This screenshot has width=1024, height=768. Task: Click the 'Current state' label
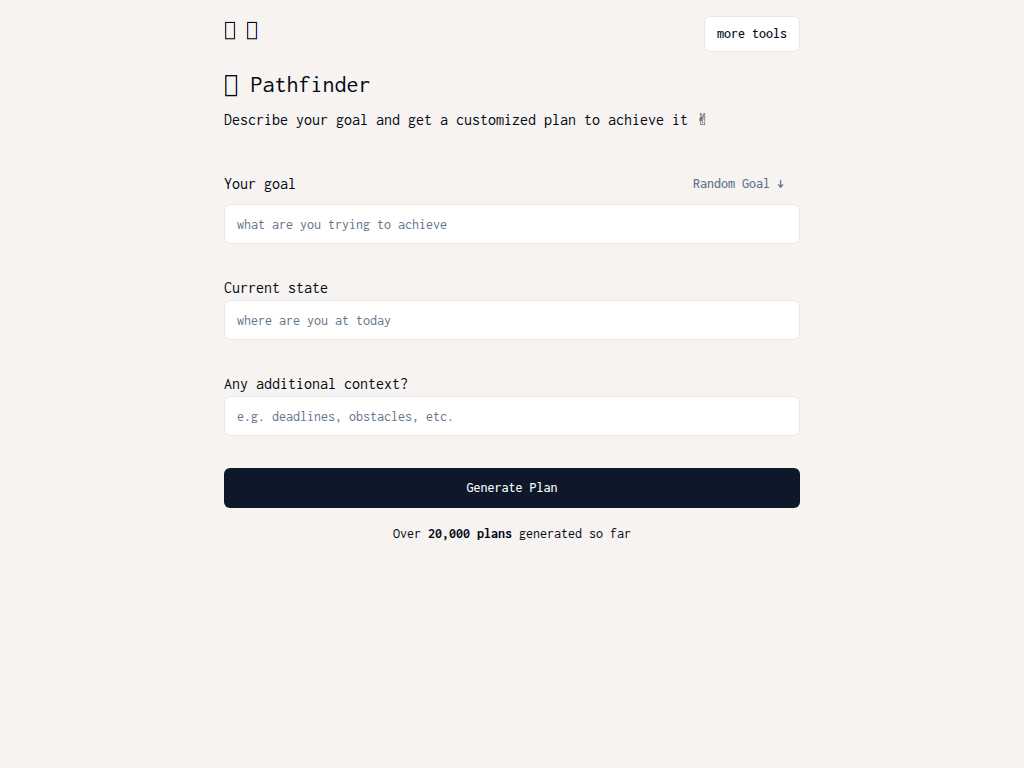point(276,288)
